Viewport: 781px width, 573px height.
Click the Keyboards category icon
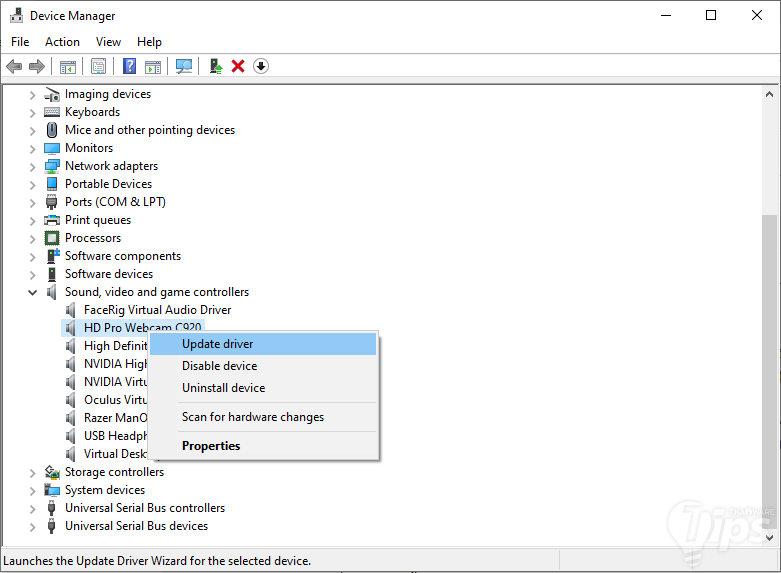(52, 112)
